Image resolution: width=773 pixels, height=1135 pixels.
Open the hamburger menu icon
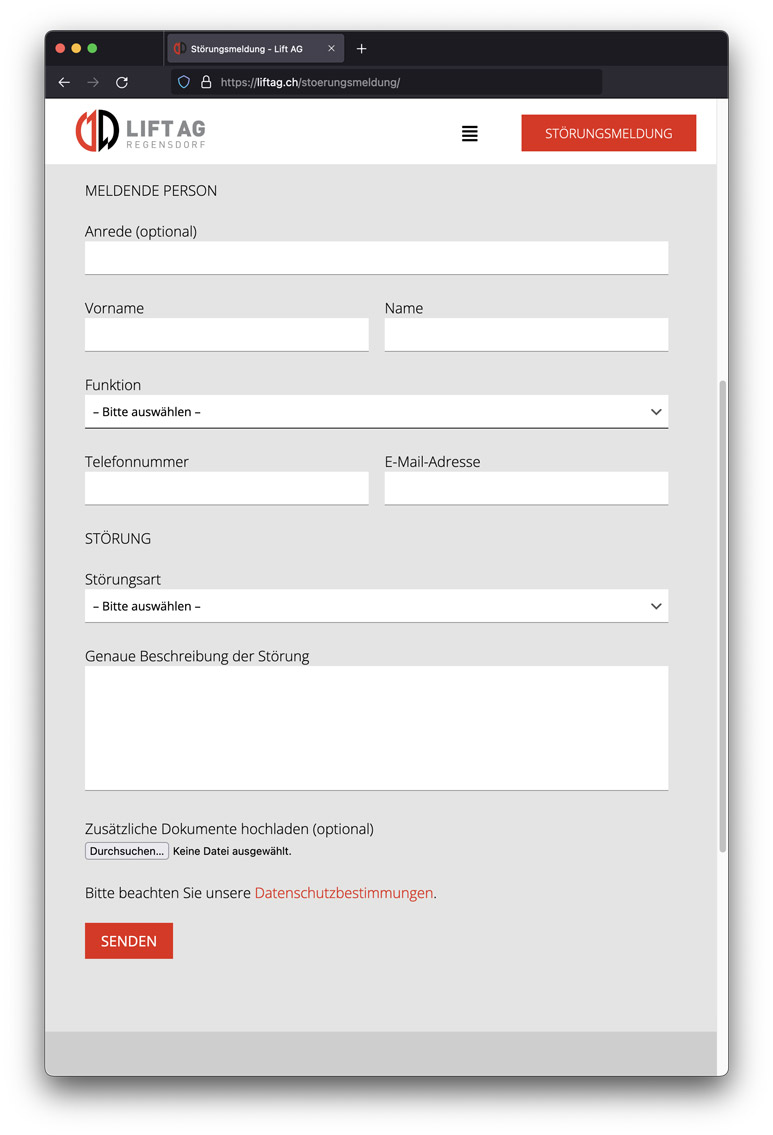point(470,133)
